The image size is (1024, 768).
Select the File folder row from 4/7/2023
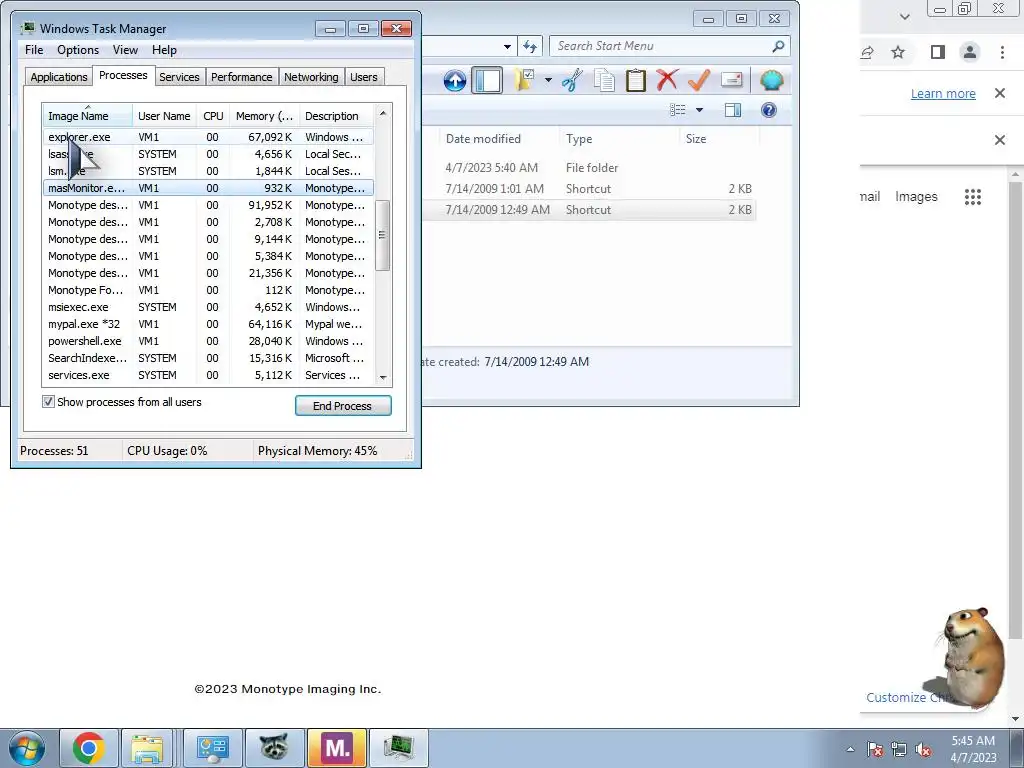[x=591, y=168]
